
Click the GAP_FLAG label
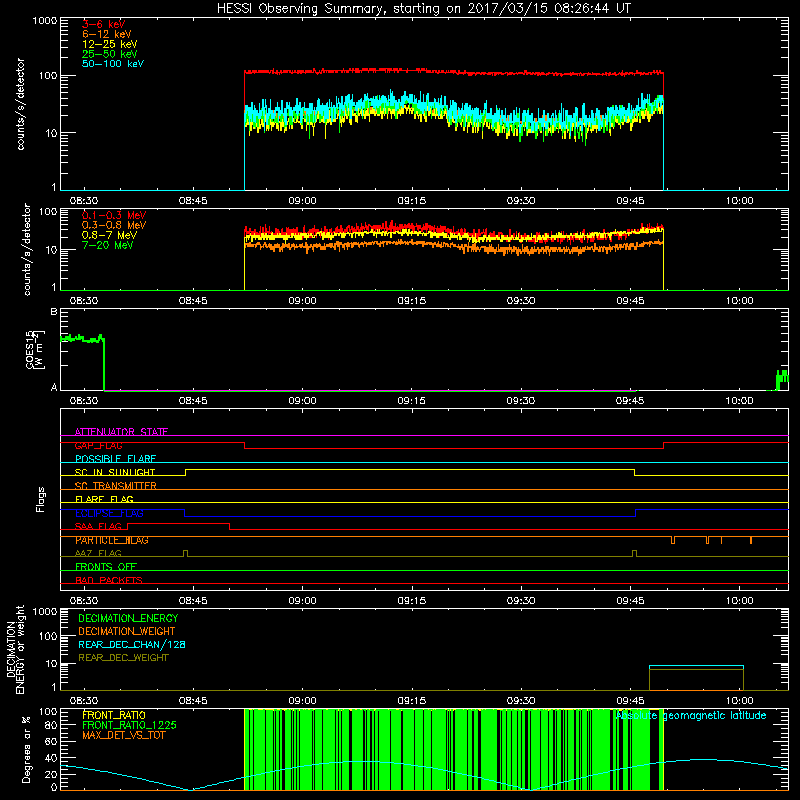coord(98,445)
